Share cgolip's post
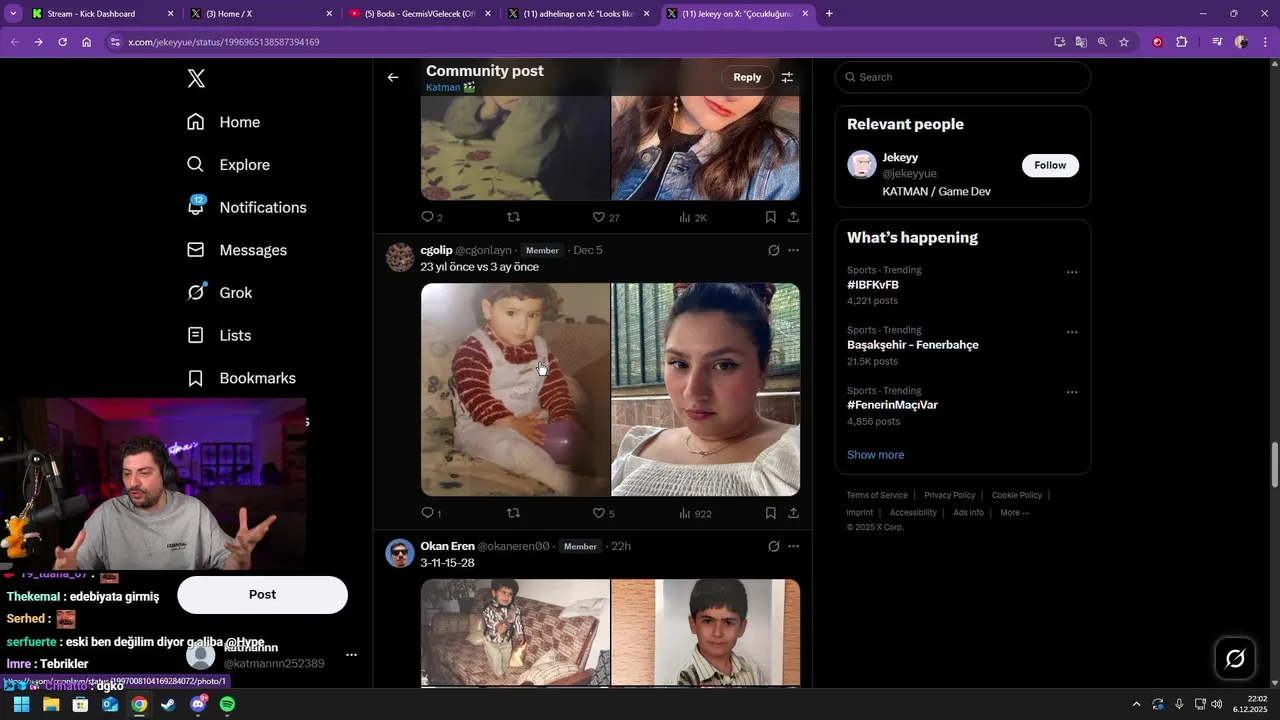The width and height of the screenshot is (1280, 720). click(793, 513)
